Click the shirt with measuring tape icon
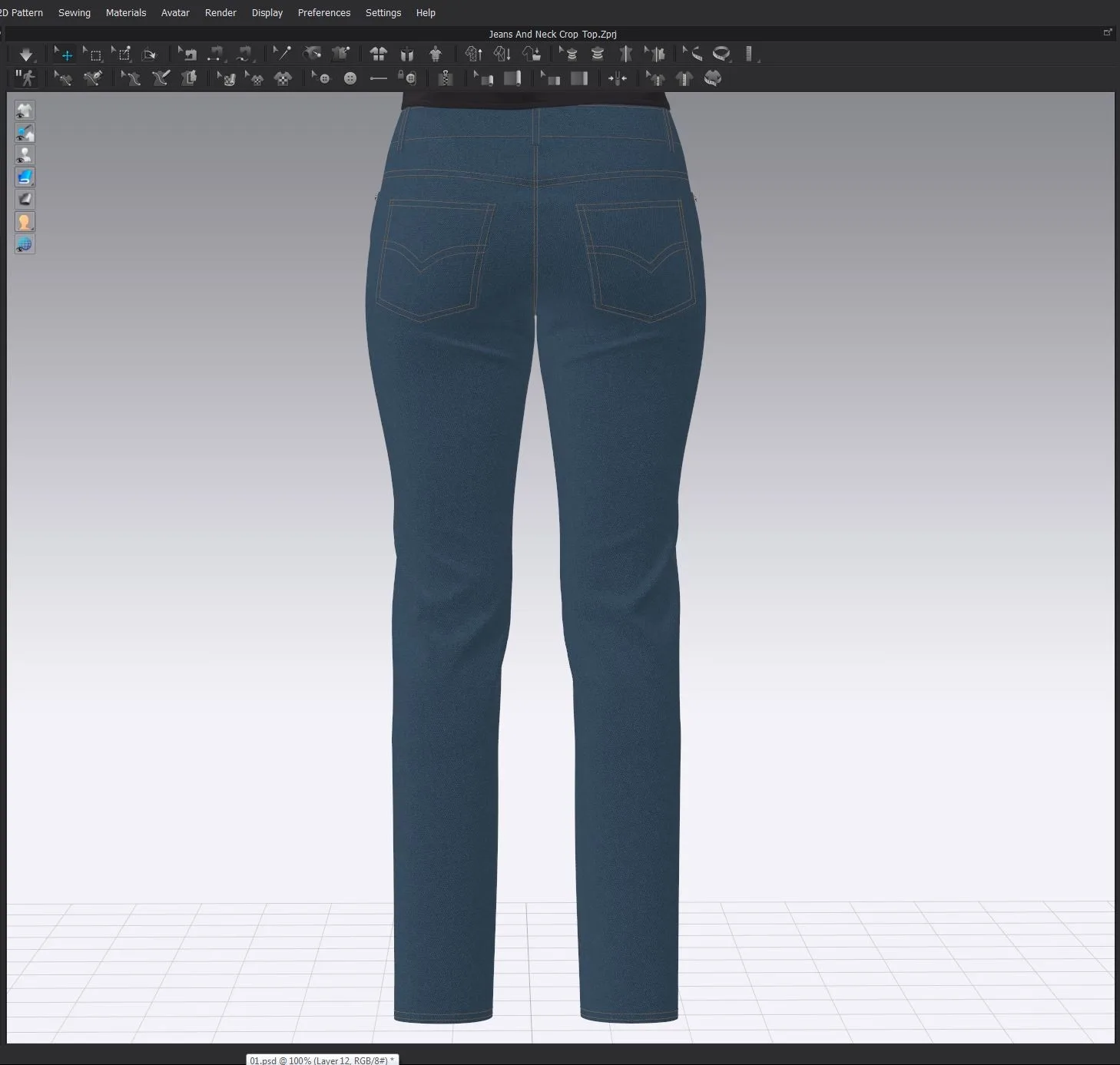Screen dimensions: 1120x1065 click(x=712, y=78)
